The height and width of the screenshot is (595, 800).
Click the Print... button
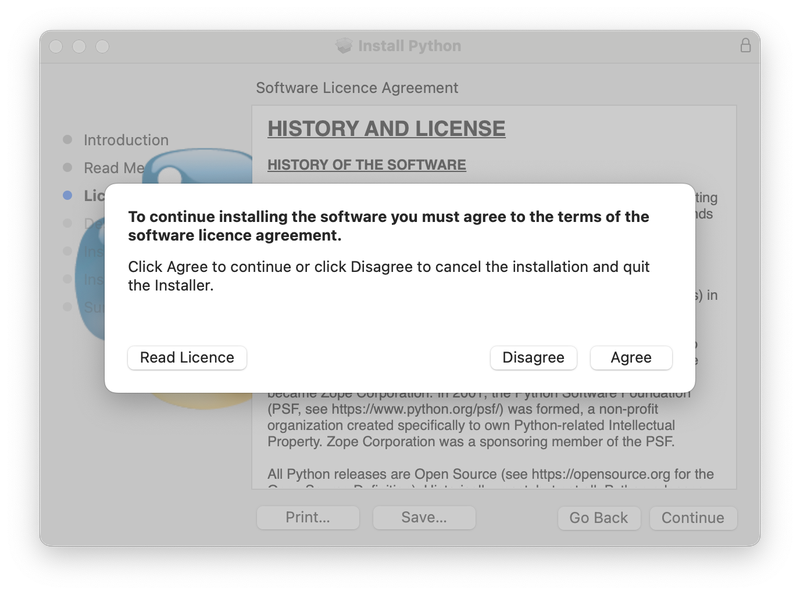click(x=308, y=517)
